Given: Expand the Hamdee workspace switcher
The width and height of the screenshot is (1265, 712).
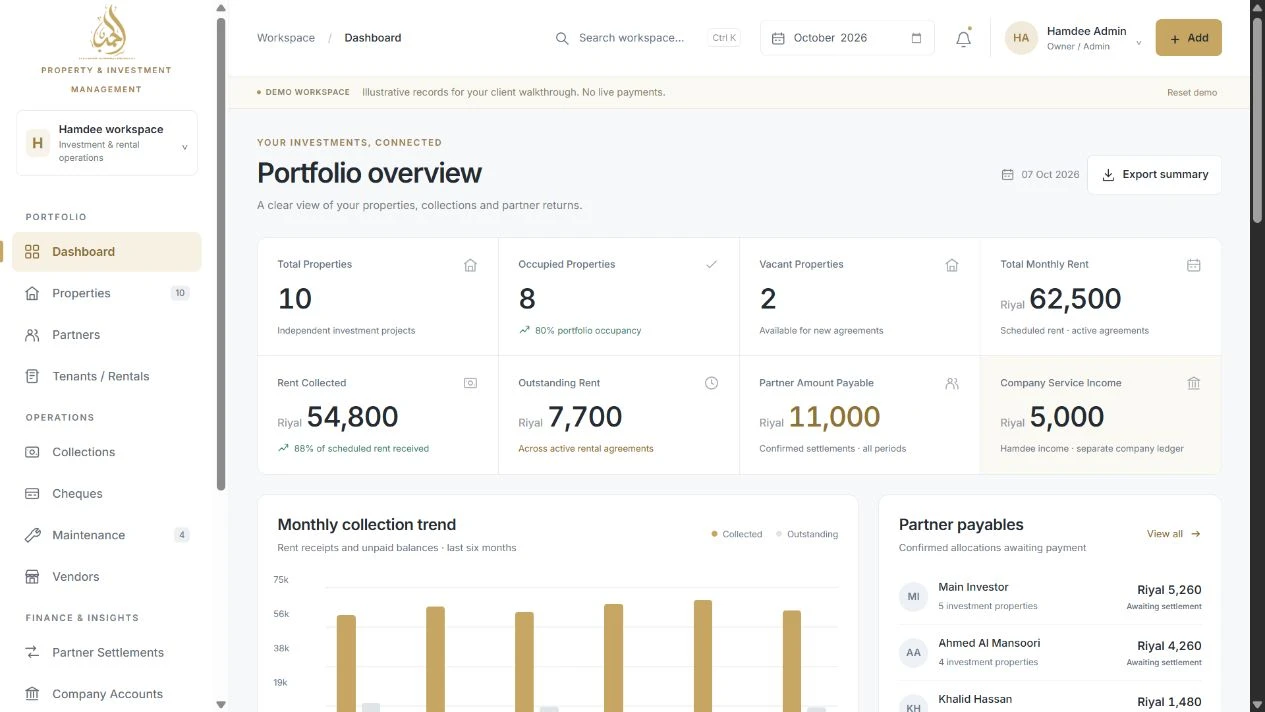Looking at the screenshot, I should 107,143.
